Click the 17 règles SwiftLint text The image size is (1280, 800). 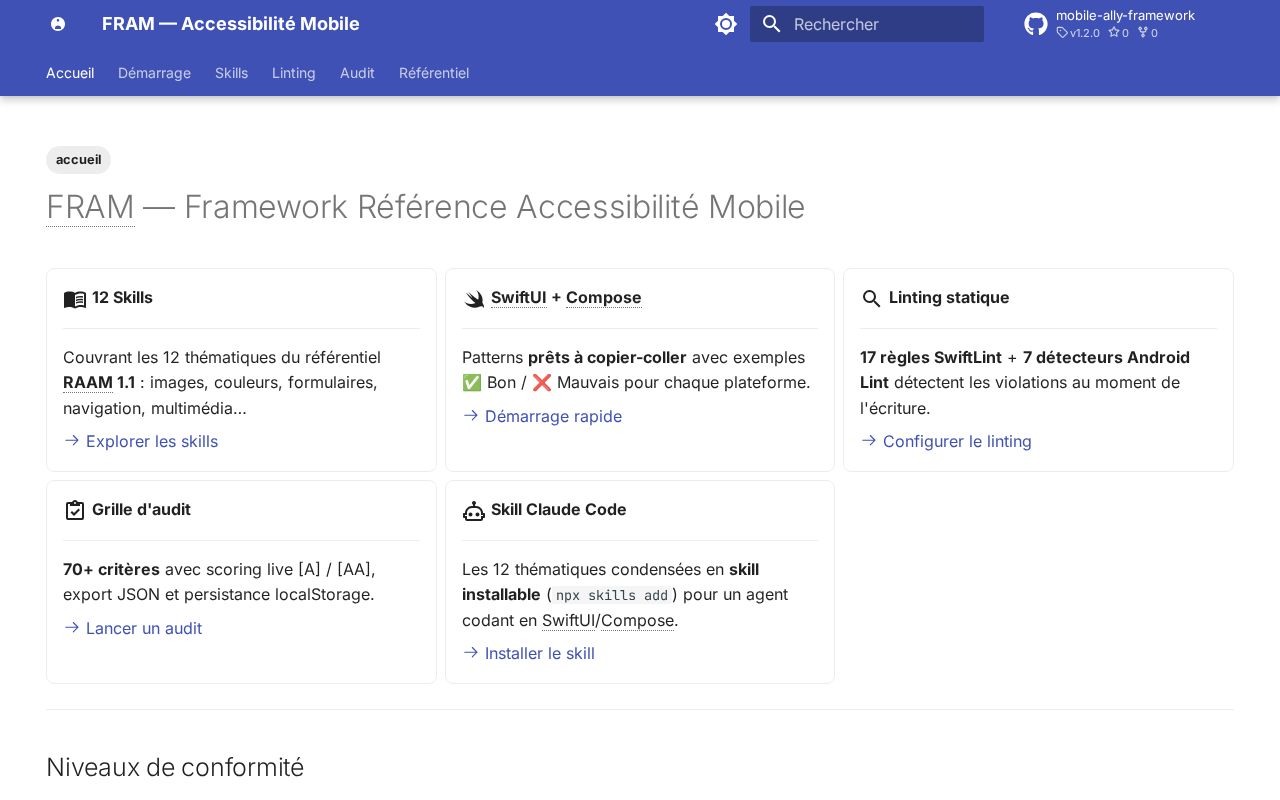[931, 357]
